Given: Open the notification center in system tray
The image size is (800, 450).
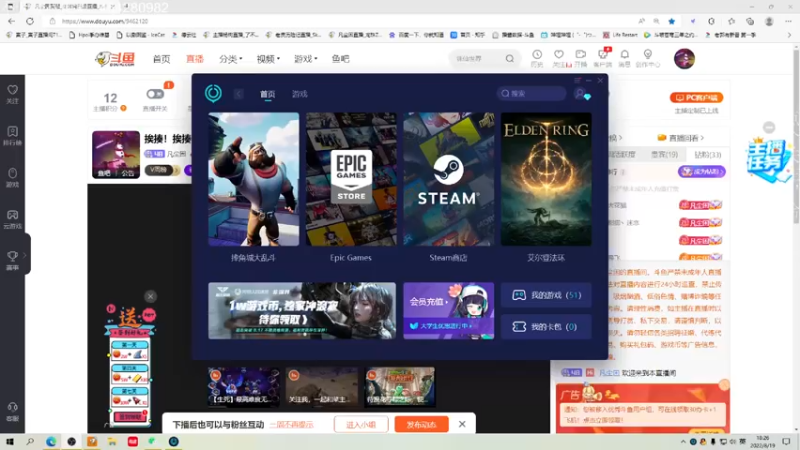Looking at the screenshot, I should (786, 441).
